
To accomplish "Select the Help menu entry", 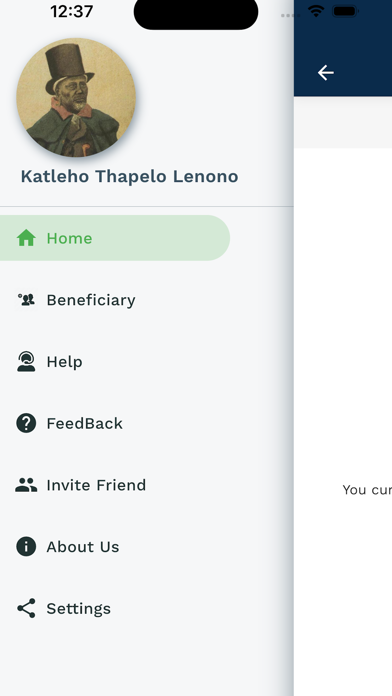I will point(115,362).
